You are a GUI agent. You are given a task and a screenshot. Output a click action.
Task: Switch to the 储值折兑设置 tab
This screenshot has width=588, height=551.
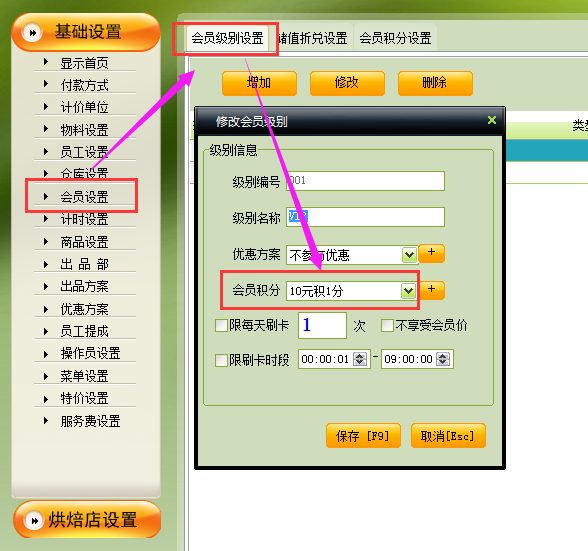312,38
